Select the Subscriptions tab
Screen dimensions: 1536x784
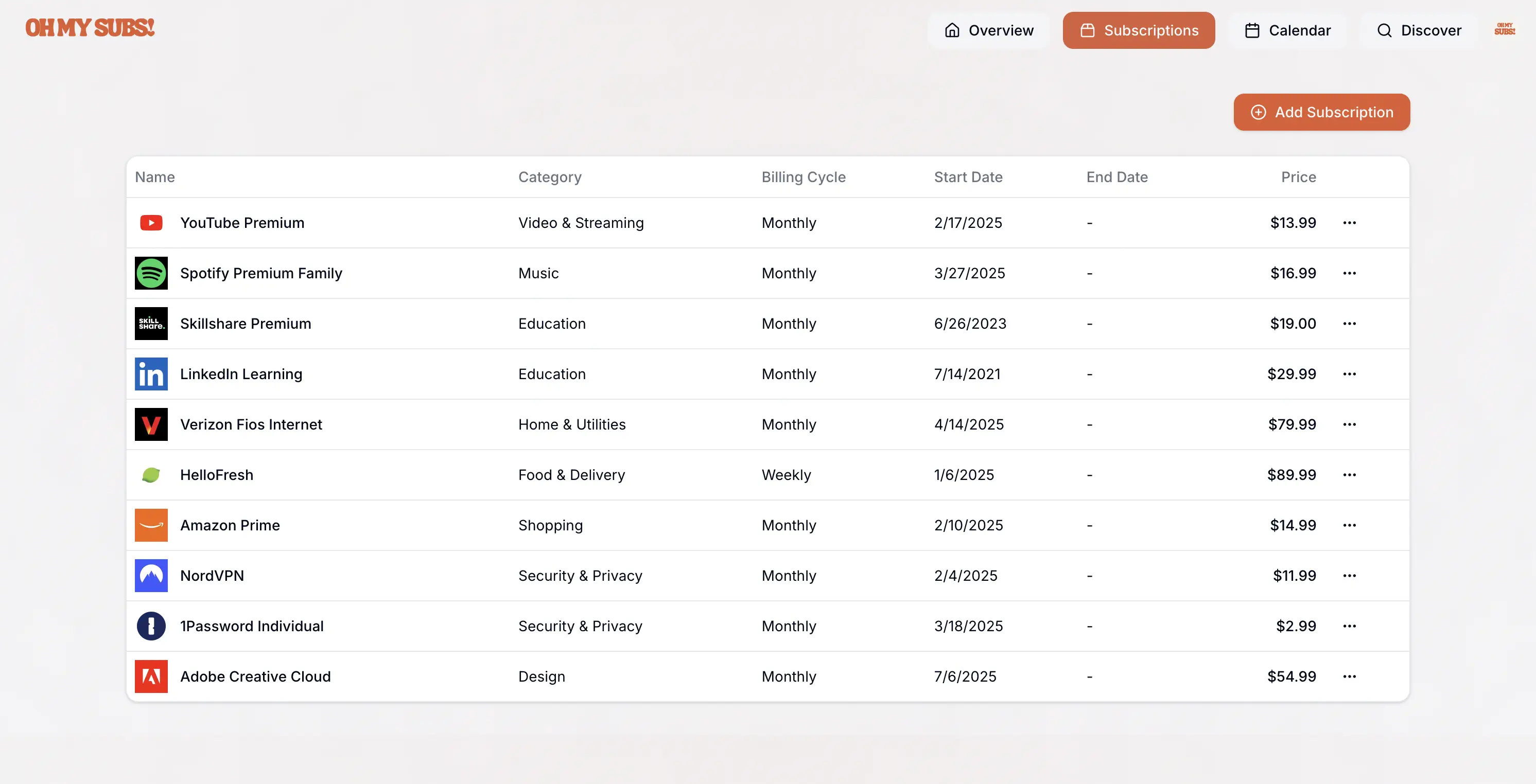coord(1138,30)
